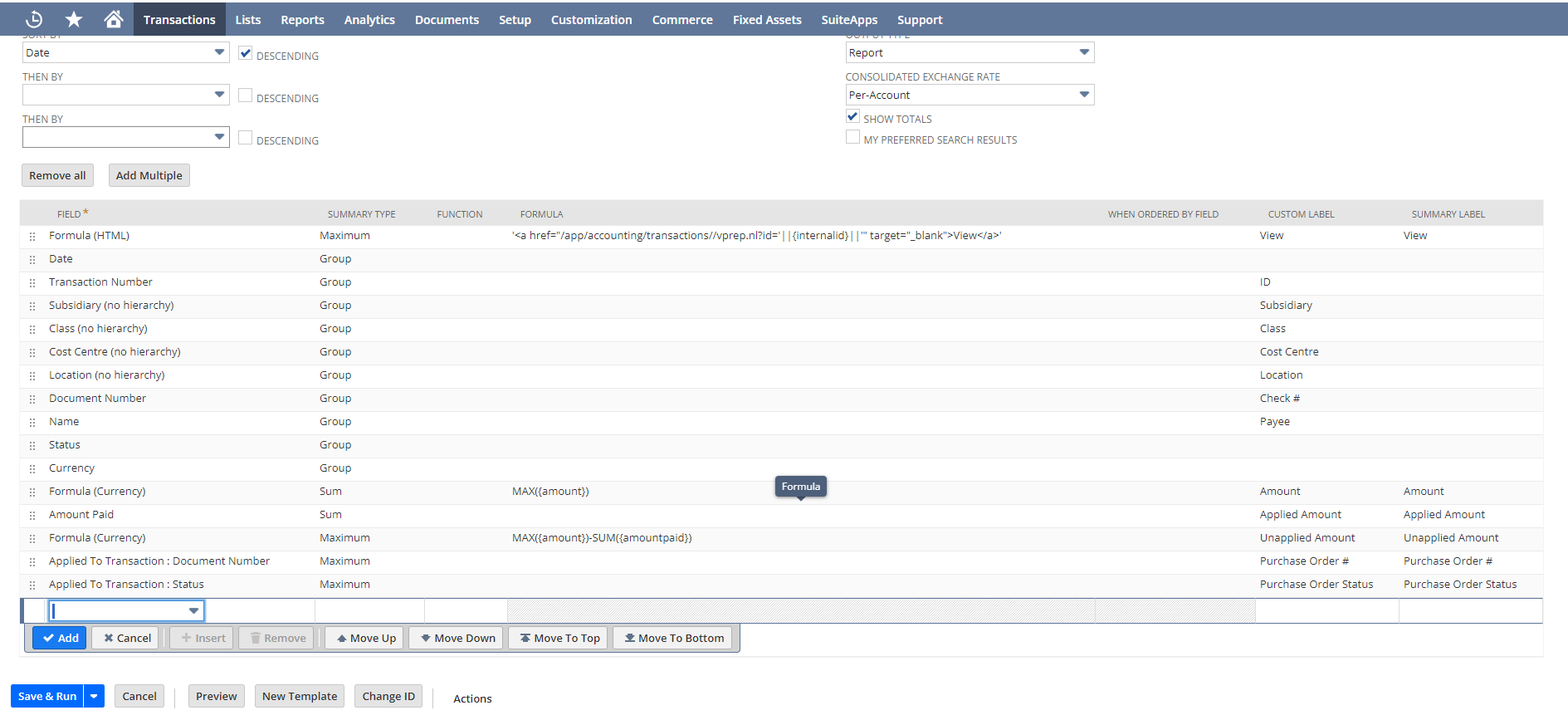Image resolution: width=1568 pixels, height=720 pixels.
Task: Click drag handle beside Formula (HTML) row
Action: coord(32,237)
